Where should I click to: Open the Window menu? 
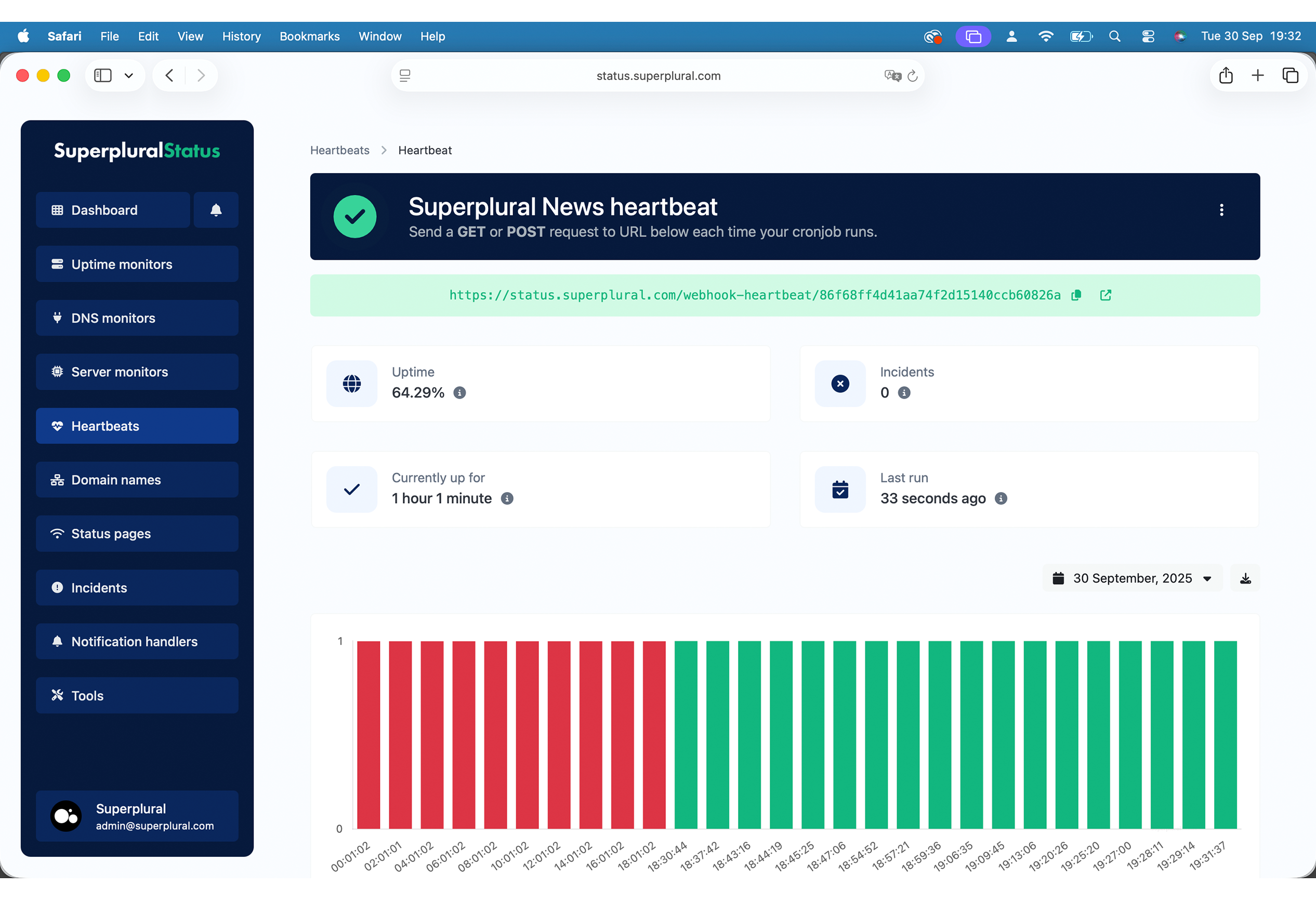pos(380,36)
